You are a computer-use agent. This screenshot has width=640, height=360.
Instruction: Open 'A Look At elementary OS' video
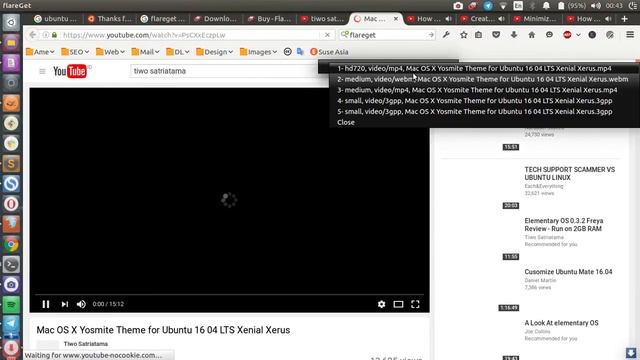(561, 323)
